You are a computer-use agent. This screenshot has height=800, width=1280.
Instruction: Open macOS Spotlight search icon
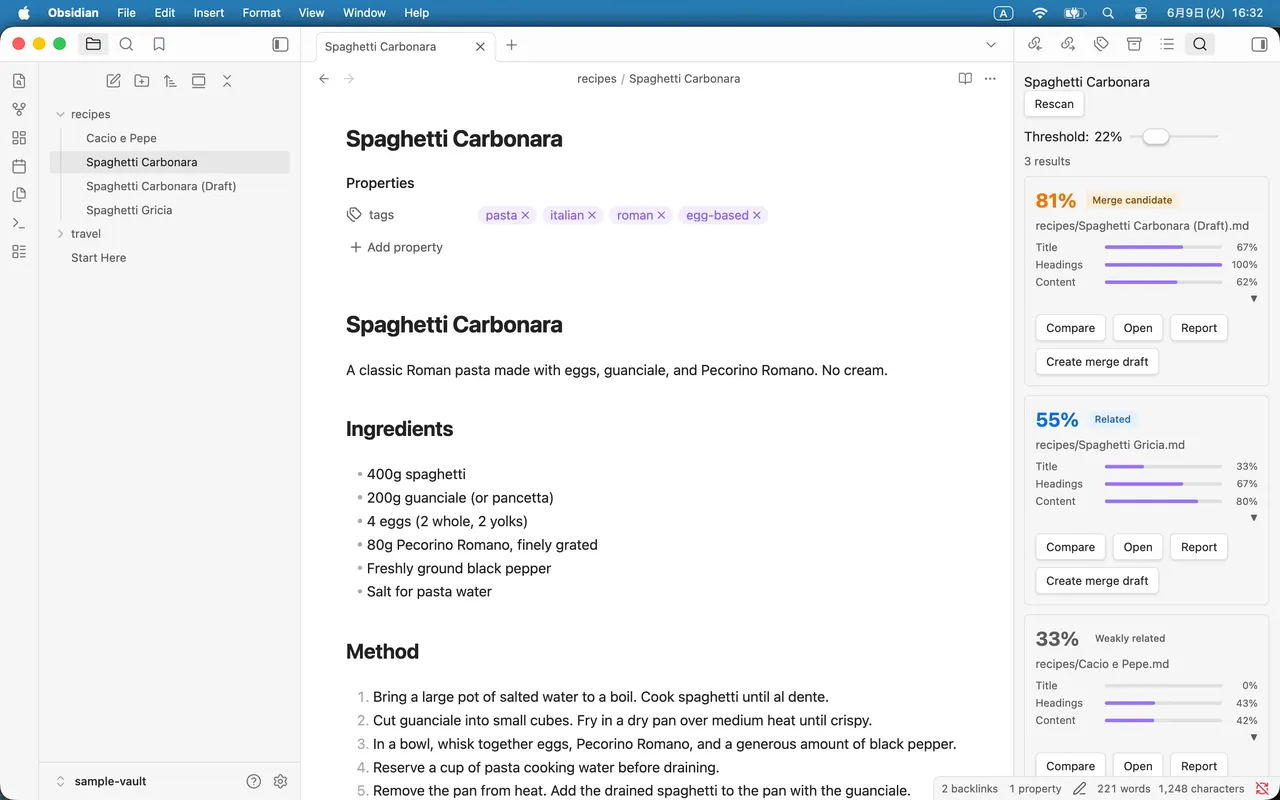click(x=1107, y=13)
